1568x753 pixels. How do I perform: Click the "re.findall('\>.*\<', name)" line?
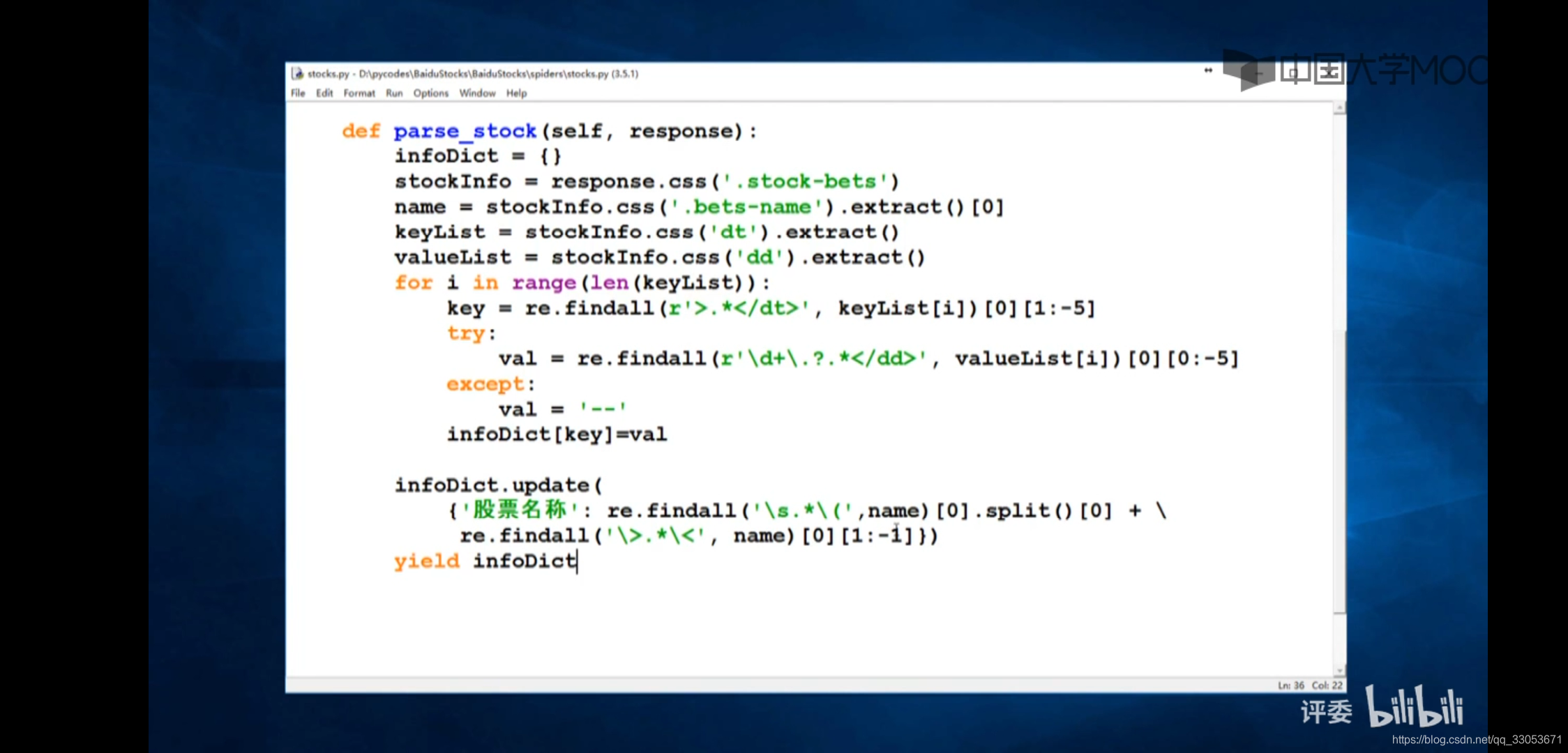[x=699, y=535]
